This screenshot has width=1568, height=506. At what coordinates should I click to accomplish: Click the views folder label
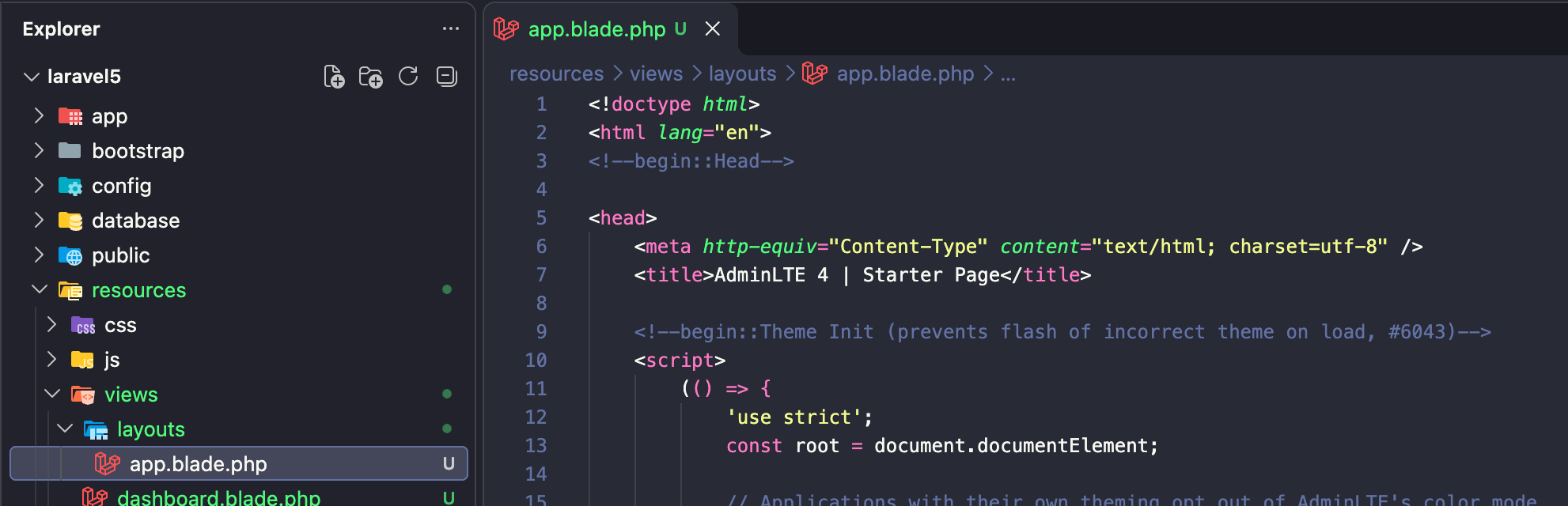pos(131,395)
